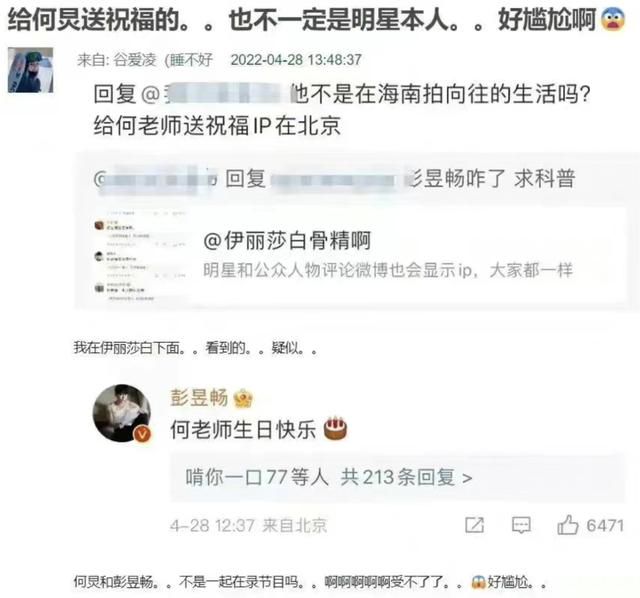Click the birthday cake emoji
Image resolution: width=640 pixels, height=598 pixels.
point(336,429)
